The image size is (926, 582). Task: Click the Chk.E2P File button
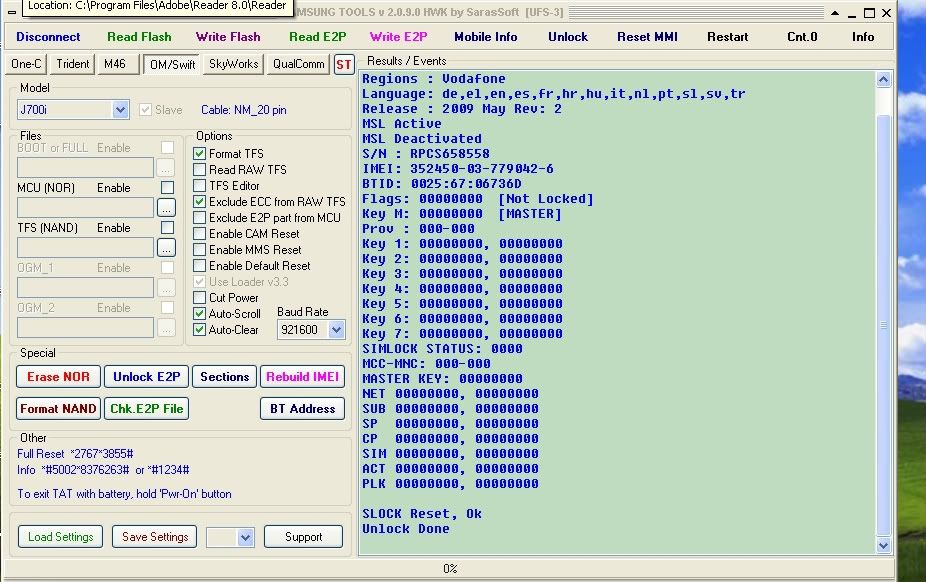click(x=146, y=408)
